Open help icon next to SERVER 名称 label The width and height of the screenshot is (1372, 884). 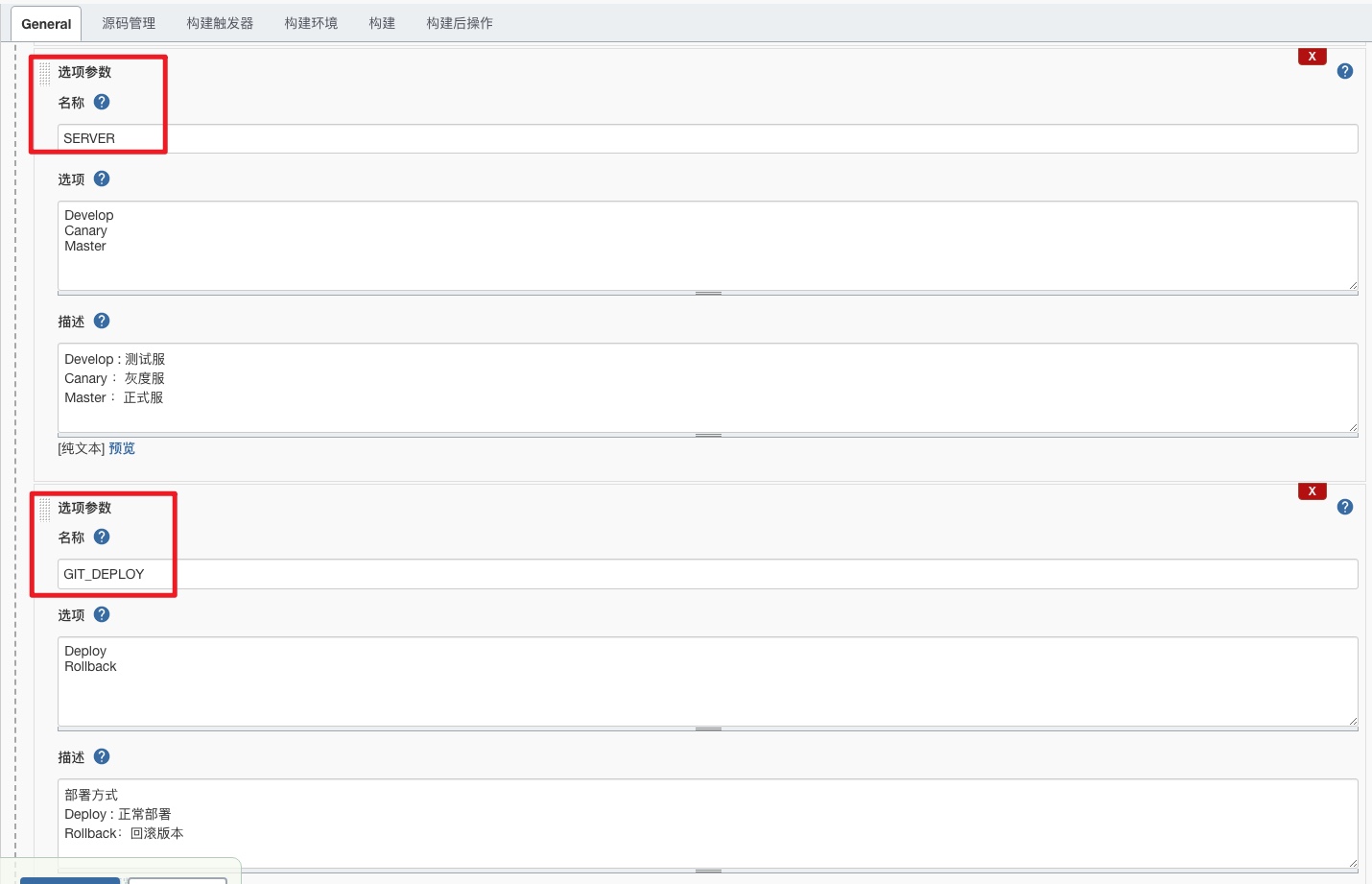pyautogui.click(x=102, y=102)
